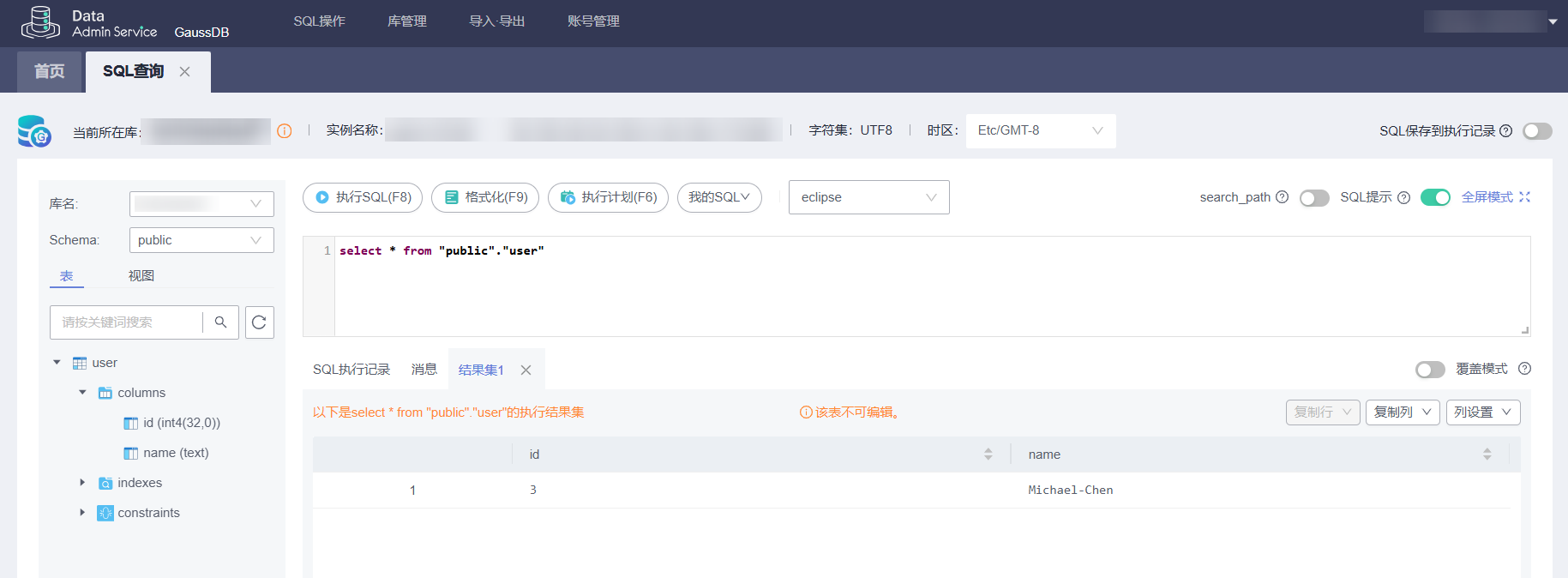This screenshot has width=1568, height=578.
Task: Collapse the columns tree node
Action: (82, 393)
